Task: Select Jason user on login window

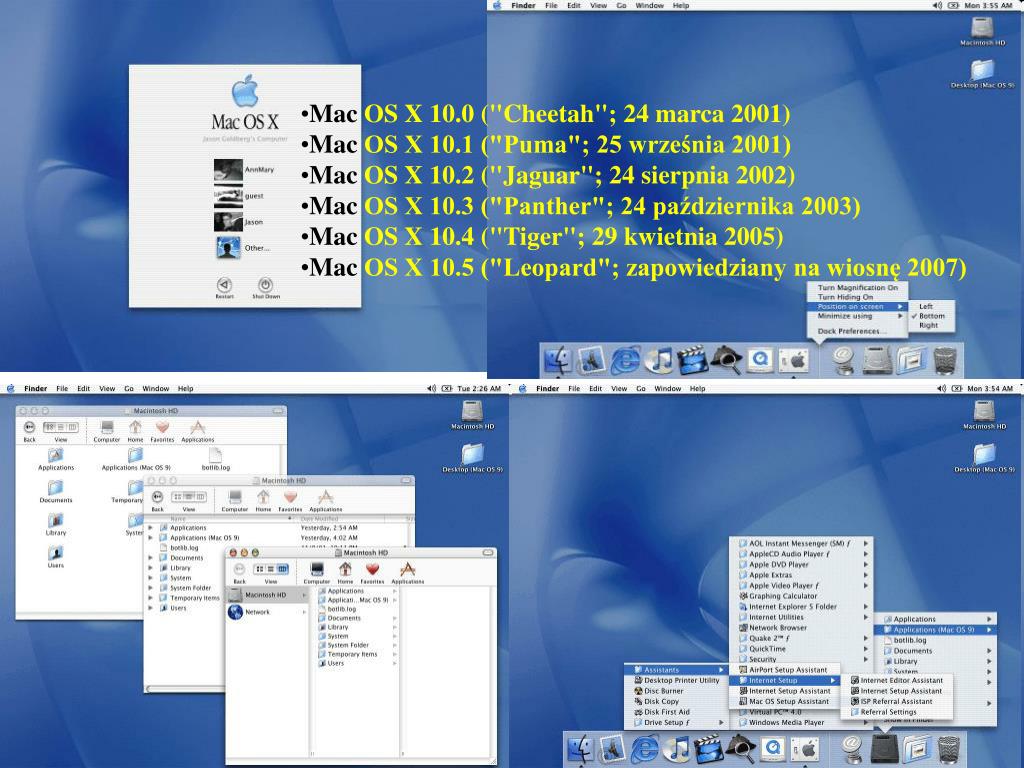Action: pos(239,222)
